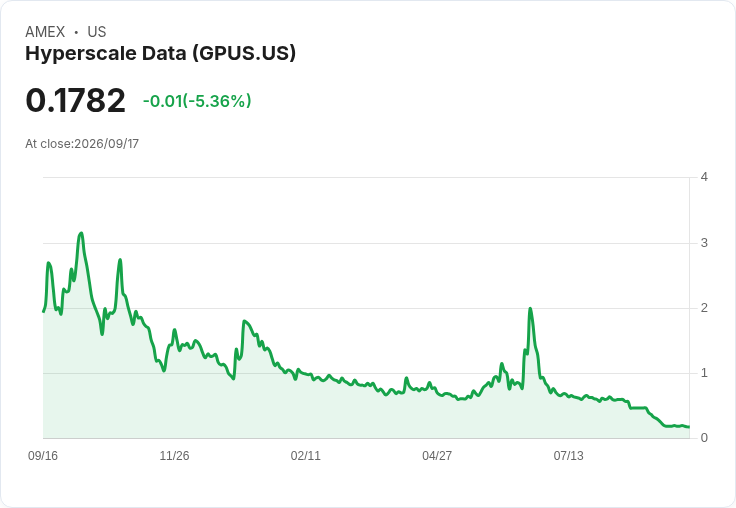Click the 07/13 date axis label
736x508 pixels.
[568, 455]
